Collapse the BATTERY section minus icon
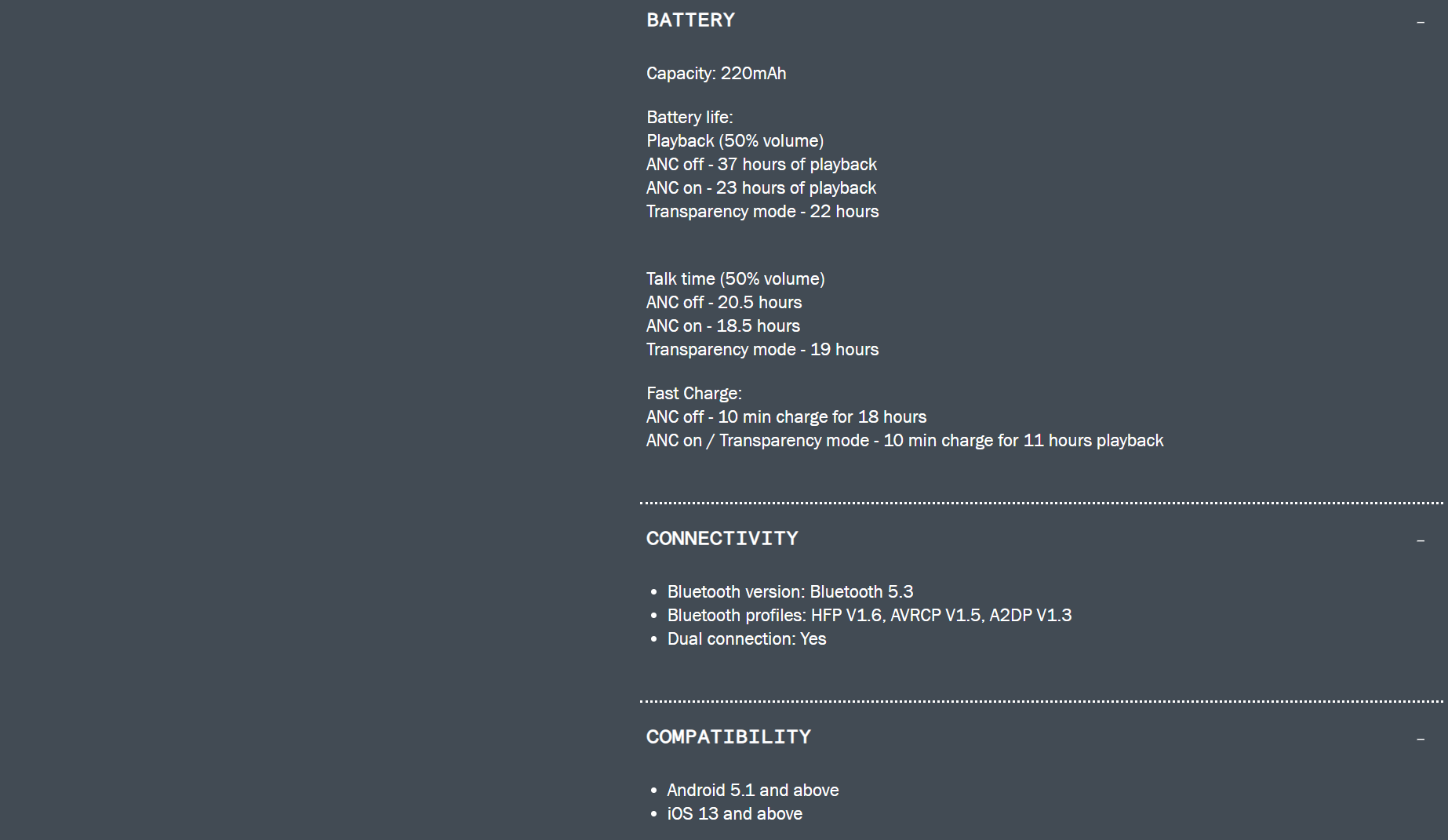This screenshot has height=840, width=1448. click(x=1420, y=22)
